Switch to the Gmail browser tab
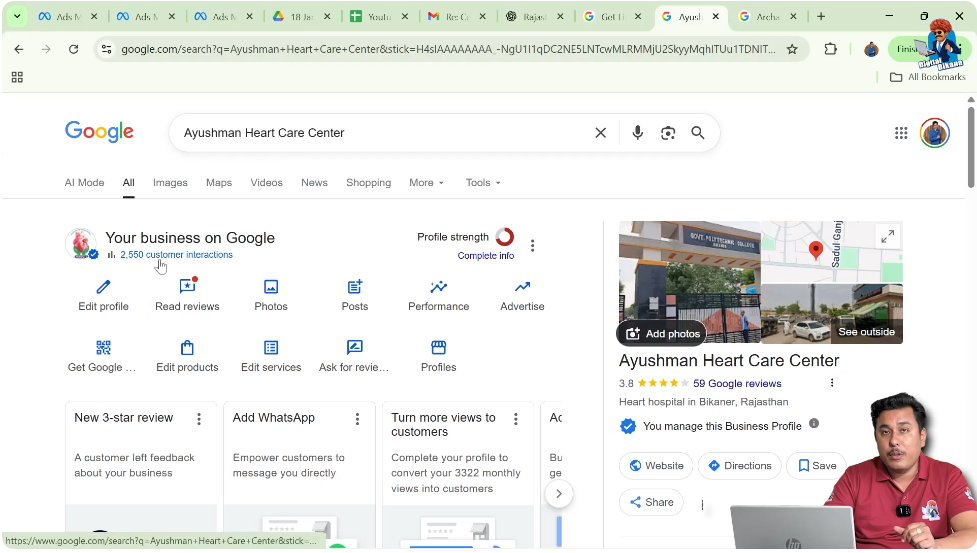 pos(457,17)
